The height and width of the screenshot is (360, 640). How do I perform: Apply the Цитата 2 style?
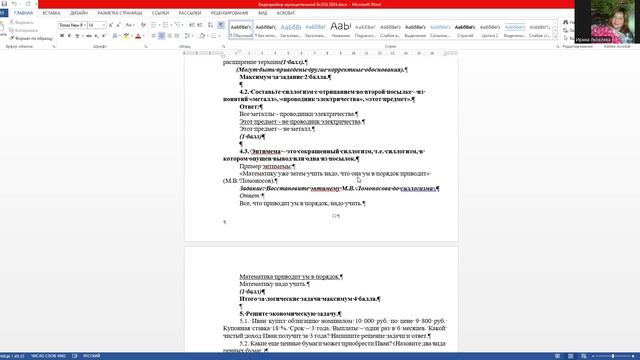click(x=490, y=30)
